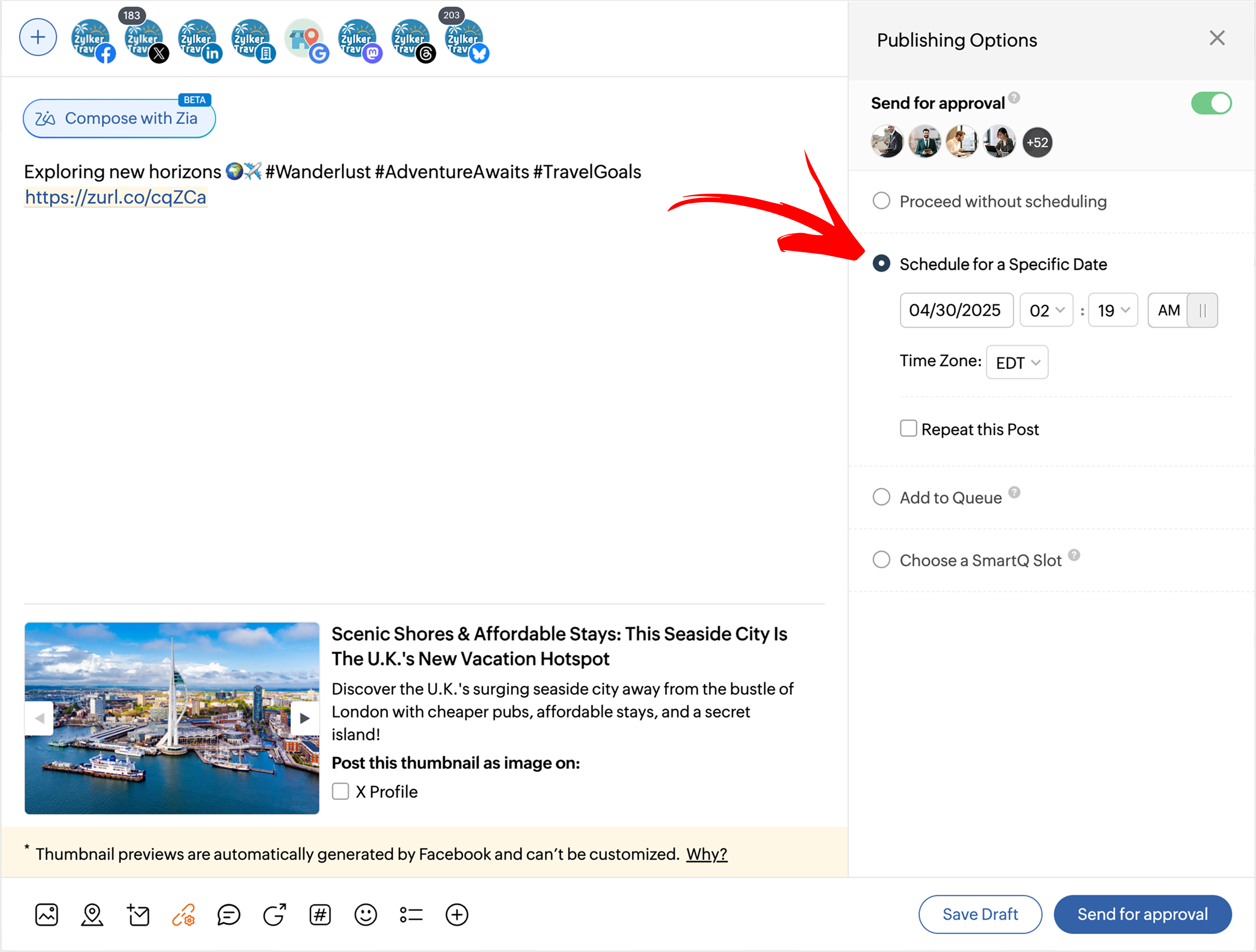Screen dimensions: 1256x952
Task: Expand the hour dropdown showing 02
Action: tap(1046, 311)
